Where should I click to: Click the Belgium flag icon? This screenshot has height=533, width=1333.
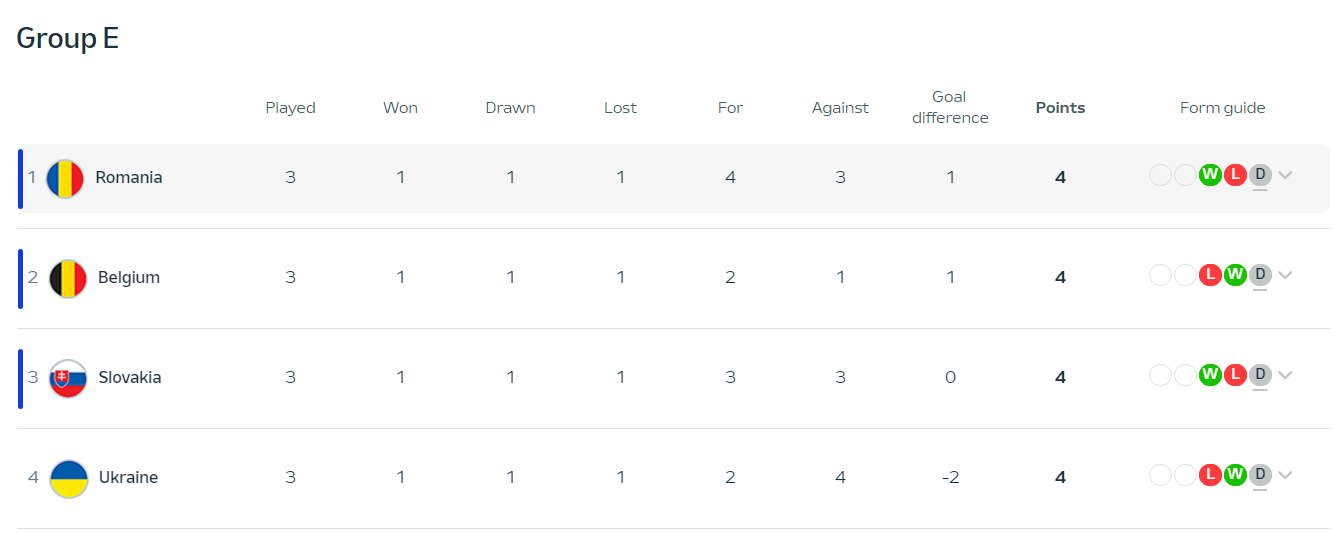[68, 278]
